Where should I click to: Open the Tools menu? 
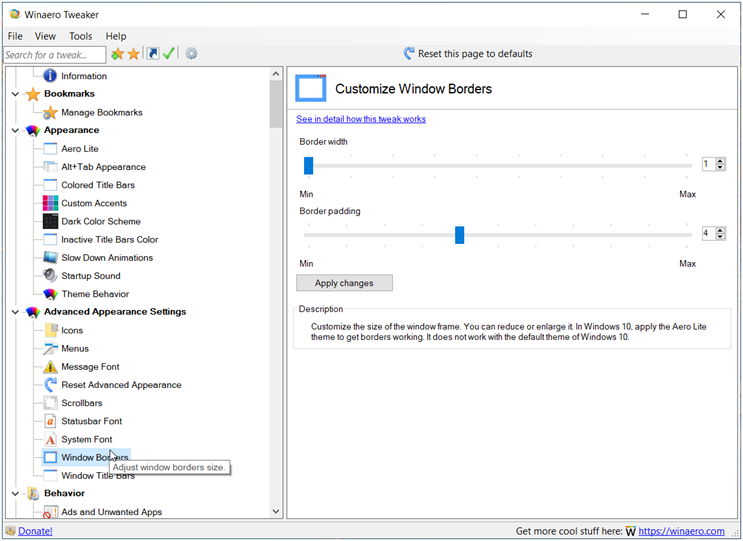tap(81, 36)
